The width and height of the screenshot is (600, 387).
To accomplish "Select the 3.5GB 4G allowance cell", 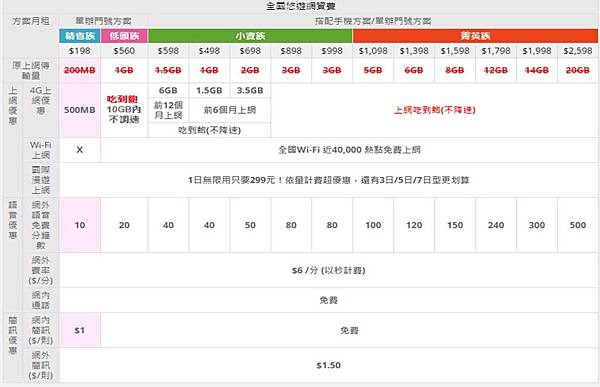I will 250,90.
